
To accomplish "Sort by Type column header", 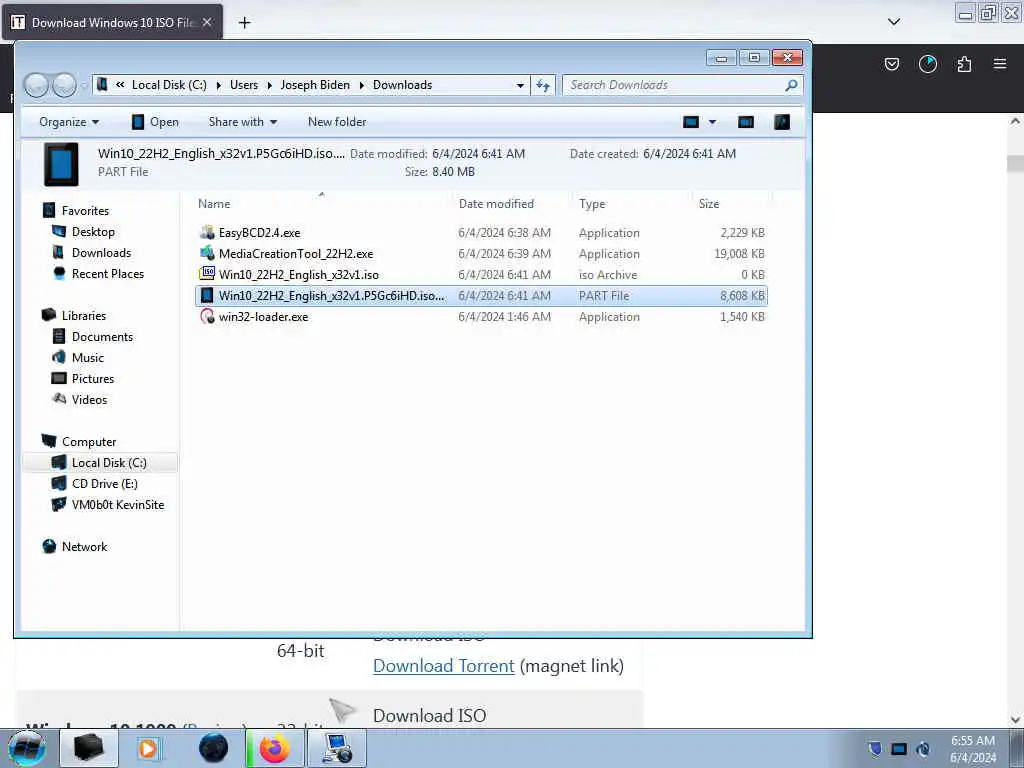I will point(592,204).
